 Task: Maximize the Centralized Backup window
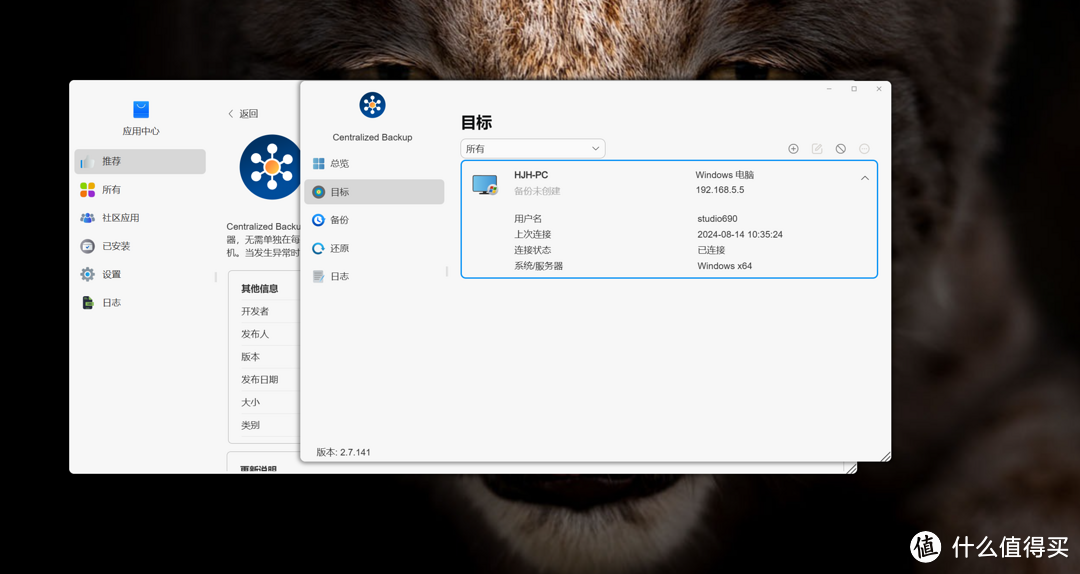(x=854, y=89)
